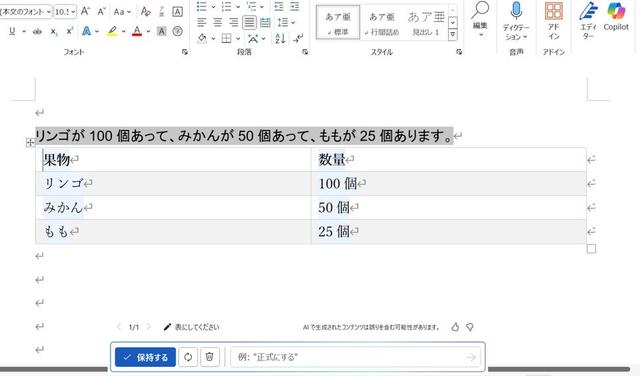Decrease paragraph indent
Screen dimensions: 640x376
tap(279, 7)
